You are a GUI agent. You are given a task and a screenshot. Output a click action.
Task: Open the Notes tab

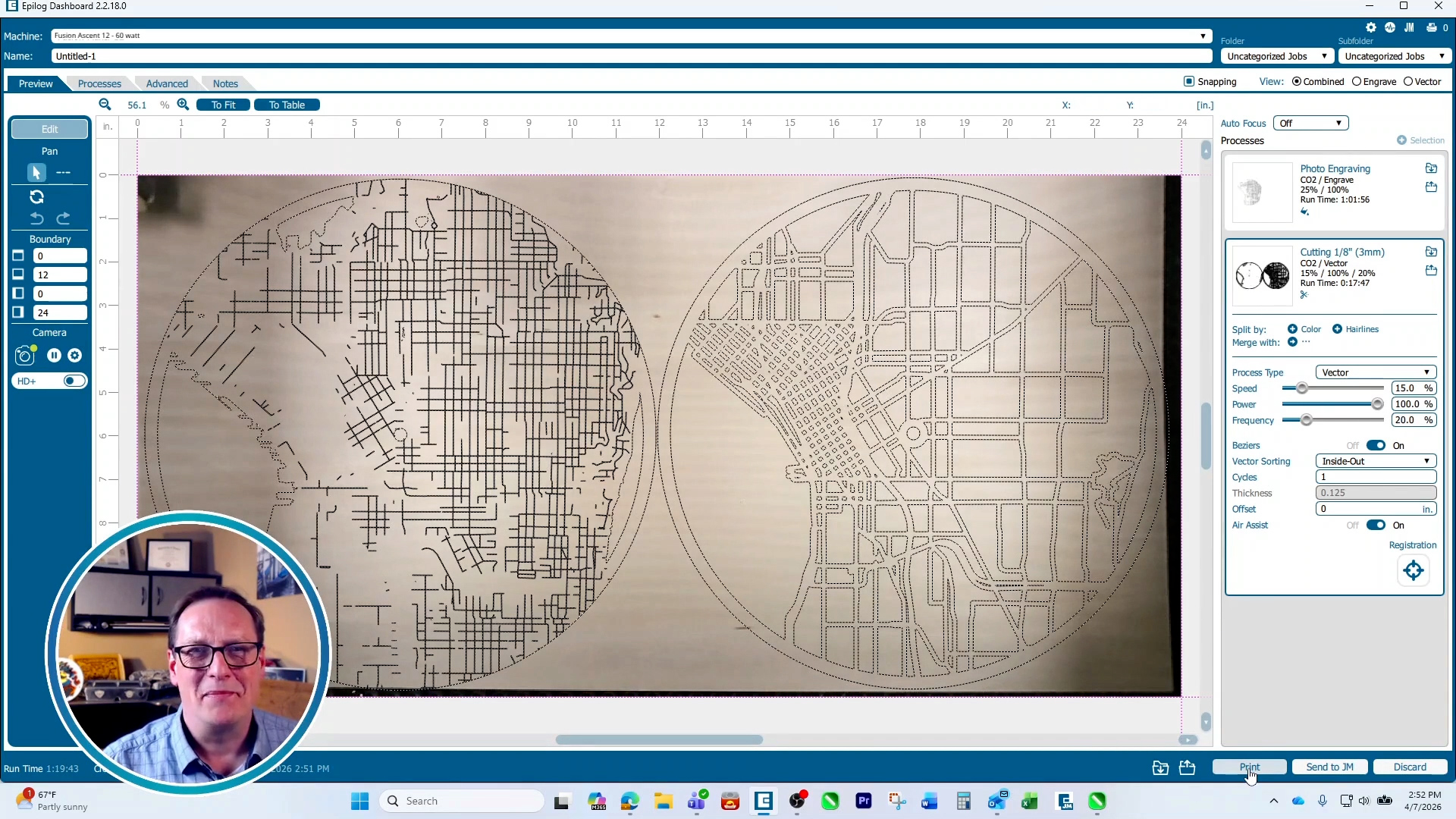(x=225, y=83)
